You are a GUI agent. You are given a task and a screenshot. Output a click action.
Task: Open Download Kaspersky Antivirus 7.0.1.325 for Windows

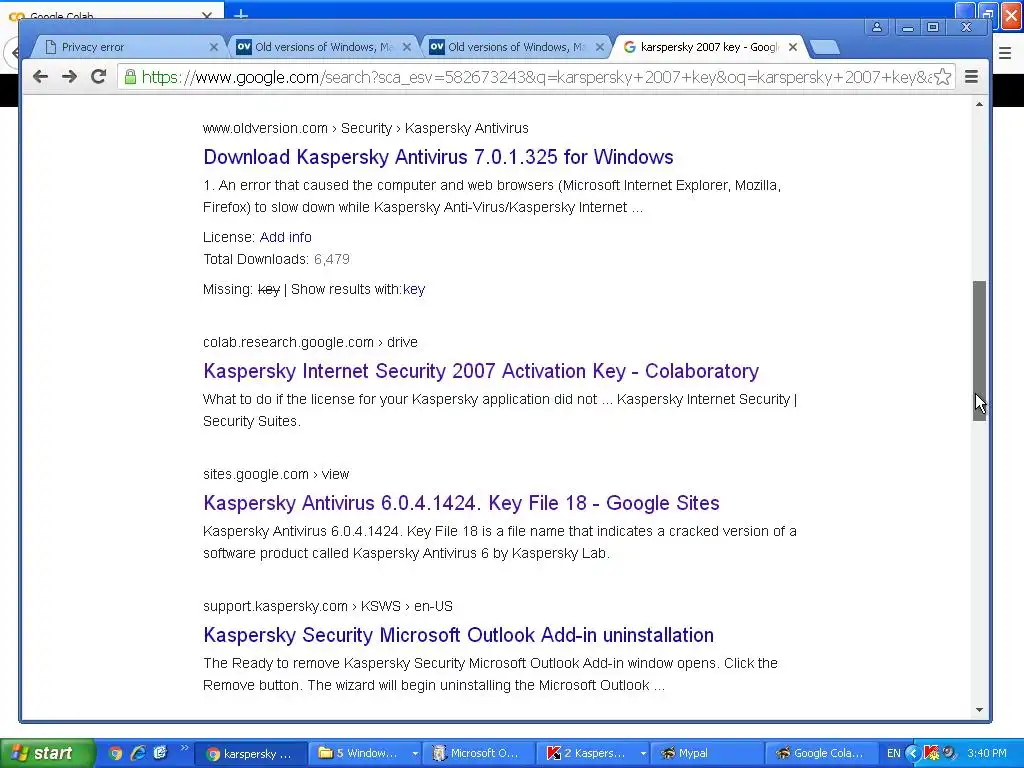438,157
